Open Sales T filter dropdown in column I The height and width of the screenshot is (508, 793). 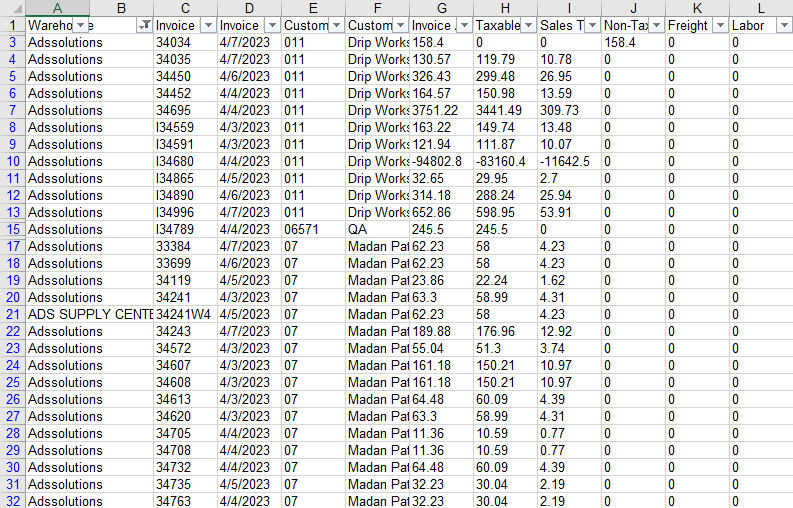592,25
